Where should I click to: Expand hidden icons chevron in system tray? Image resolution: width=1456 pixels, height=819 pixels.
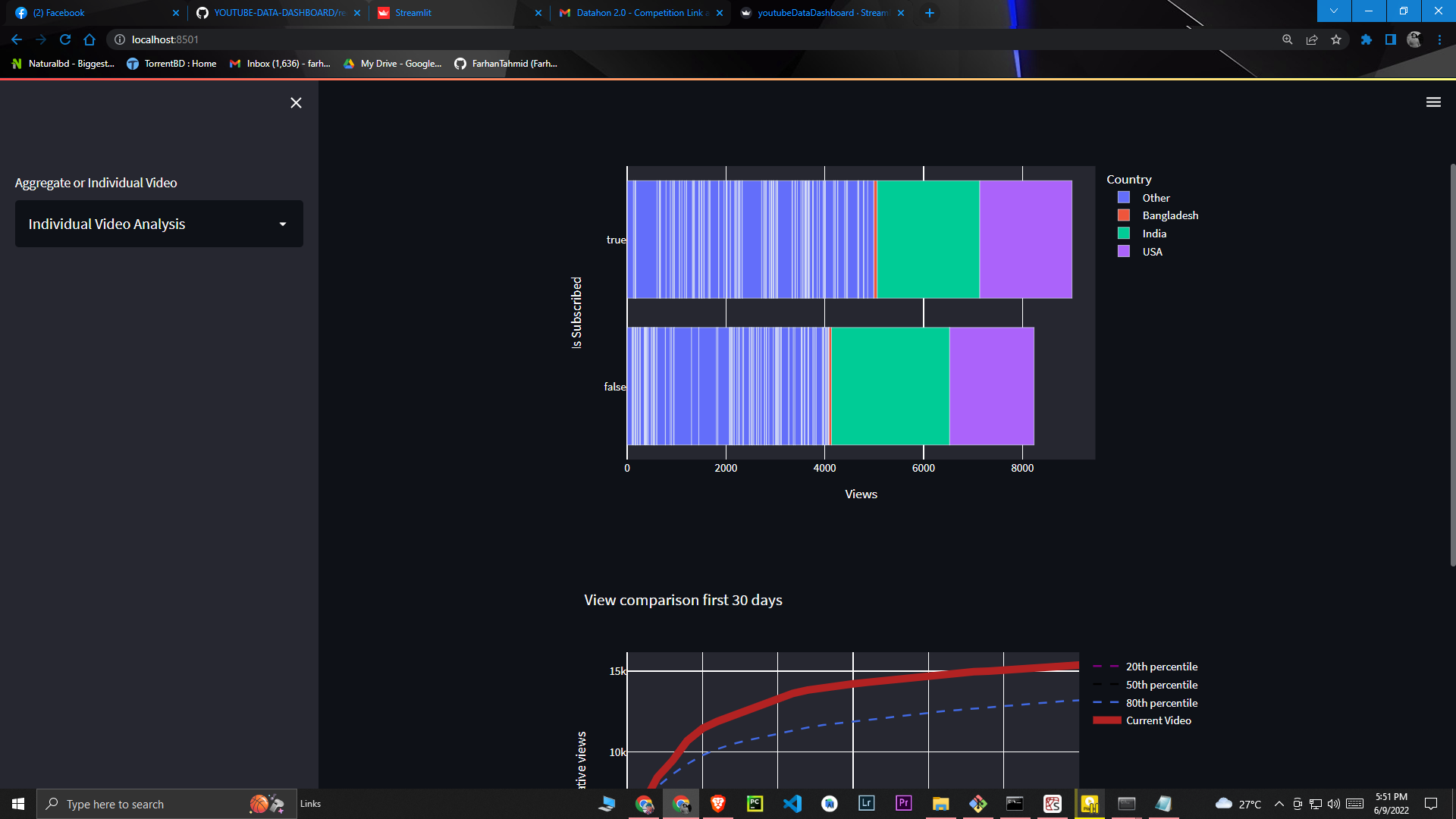click(1279, 804)
